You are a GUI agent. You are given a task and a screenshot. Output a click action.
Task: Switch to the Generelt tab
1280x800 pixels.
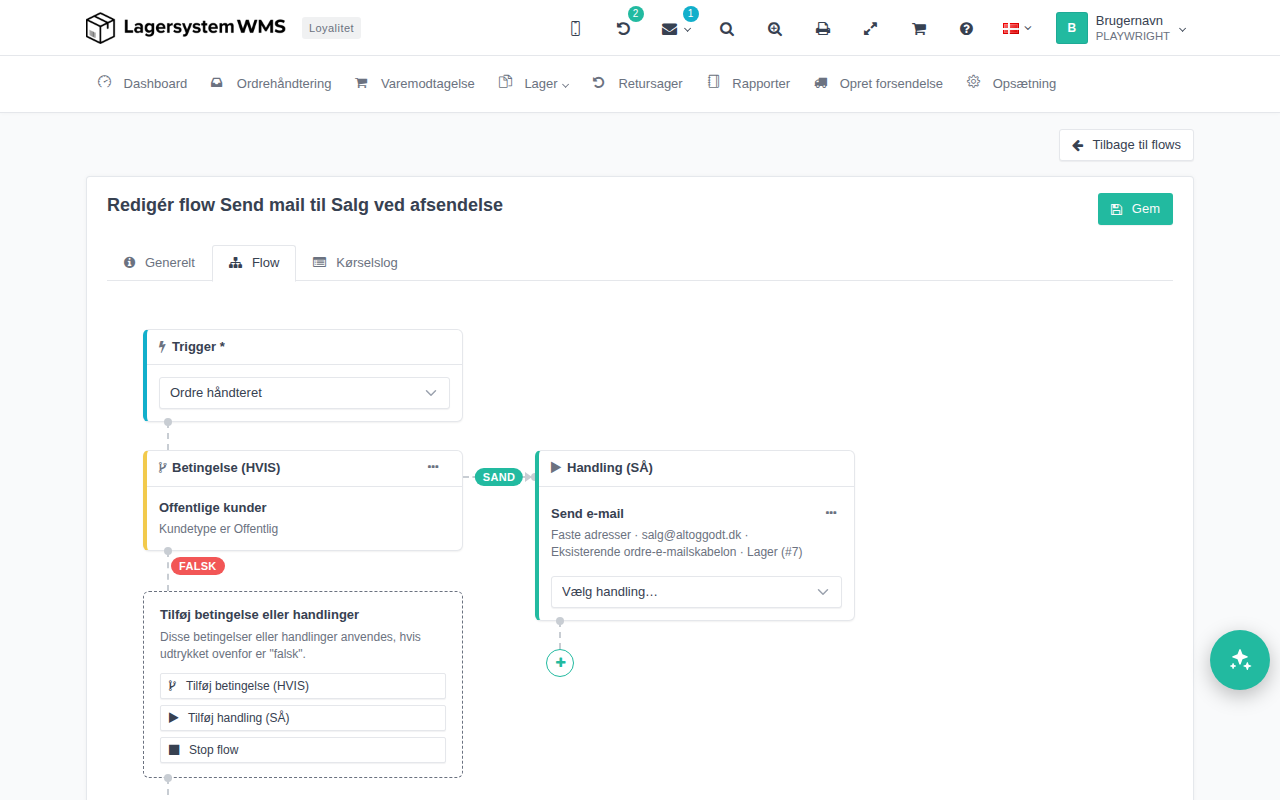pos(159,263)
